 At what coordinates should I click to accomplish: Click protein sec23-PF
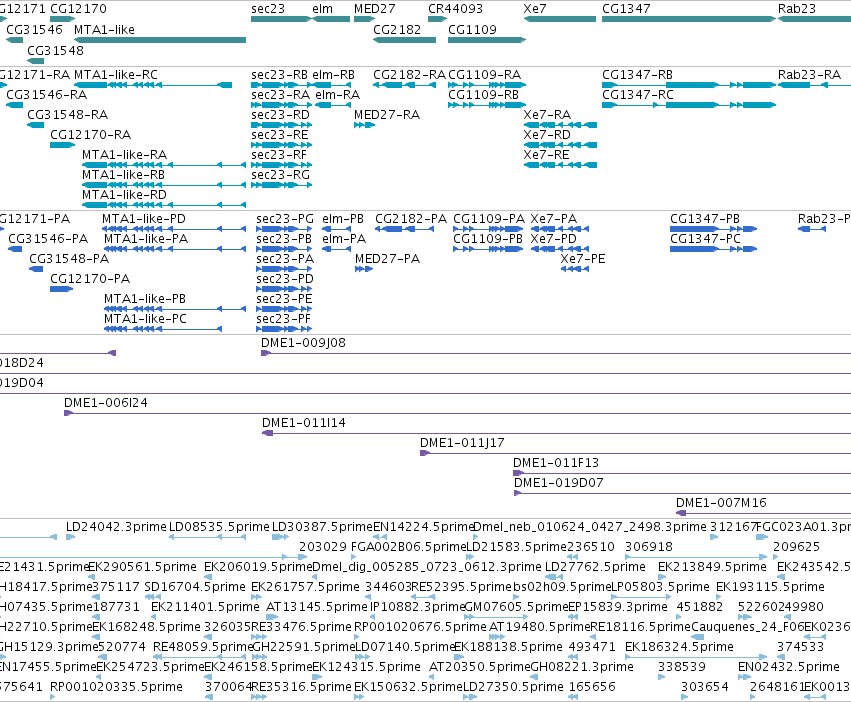(x=284, y=329)
